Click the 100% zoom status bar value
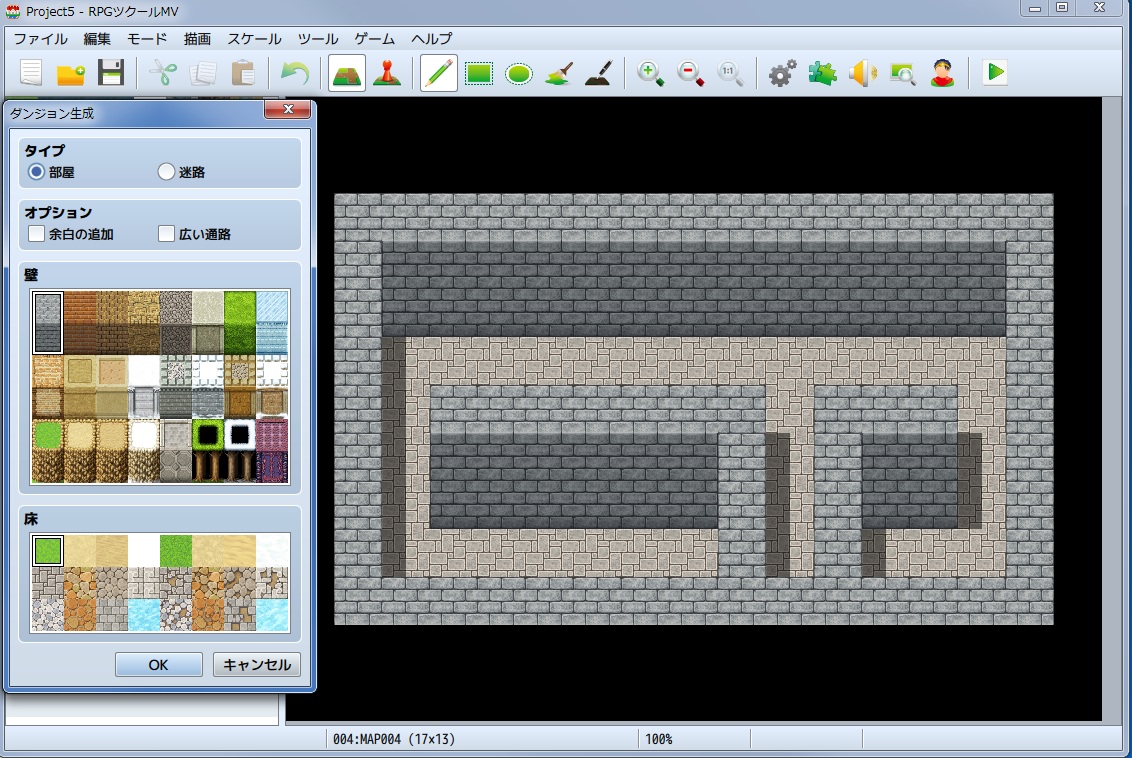 tap(658, 739)
